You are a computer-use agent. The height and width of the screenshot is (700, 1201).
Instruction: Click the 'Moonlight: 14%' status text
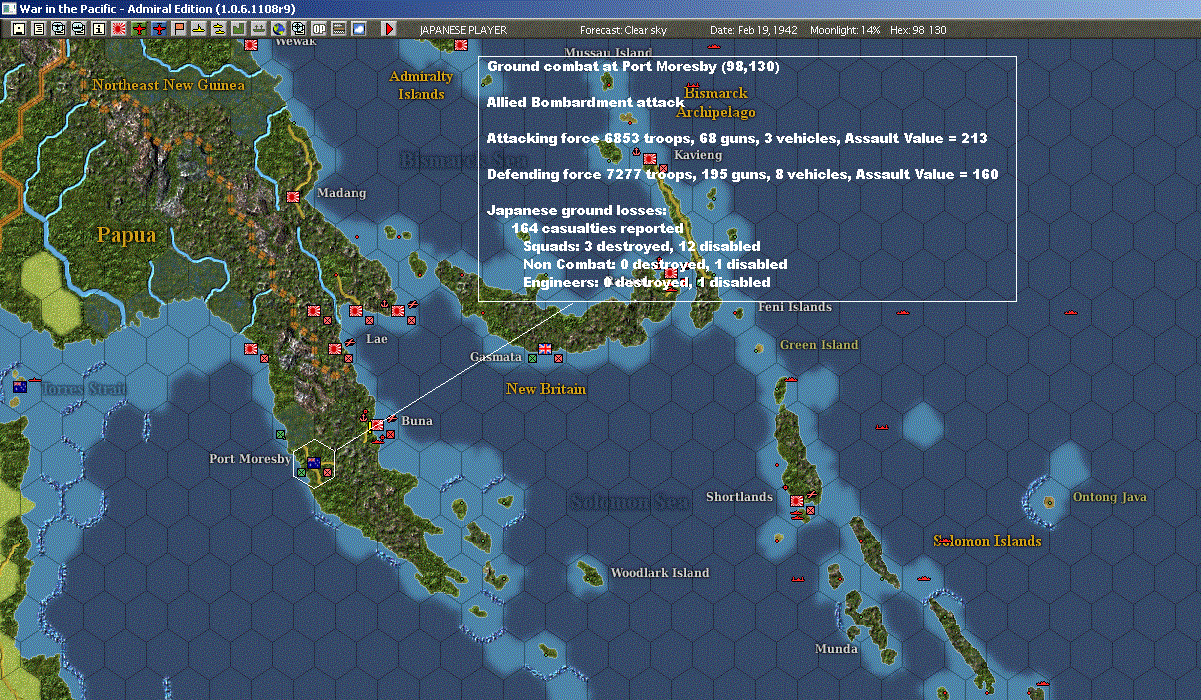845,30
